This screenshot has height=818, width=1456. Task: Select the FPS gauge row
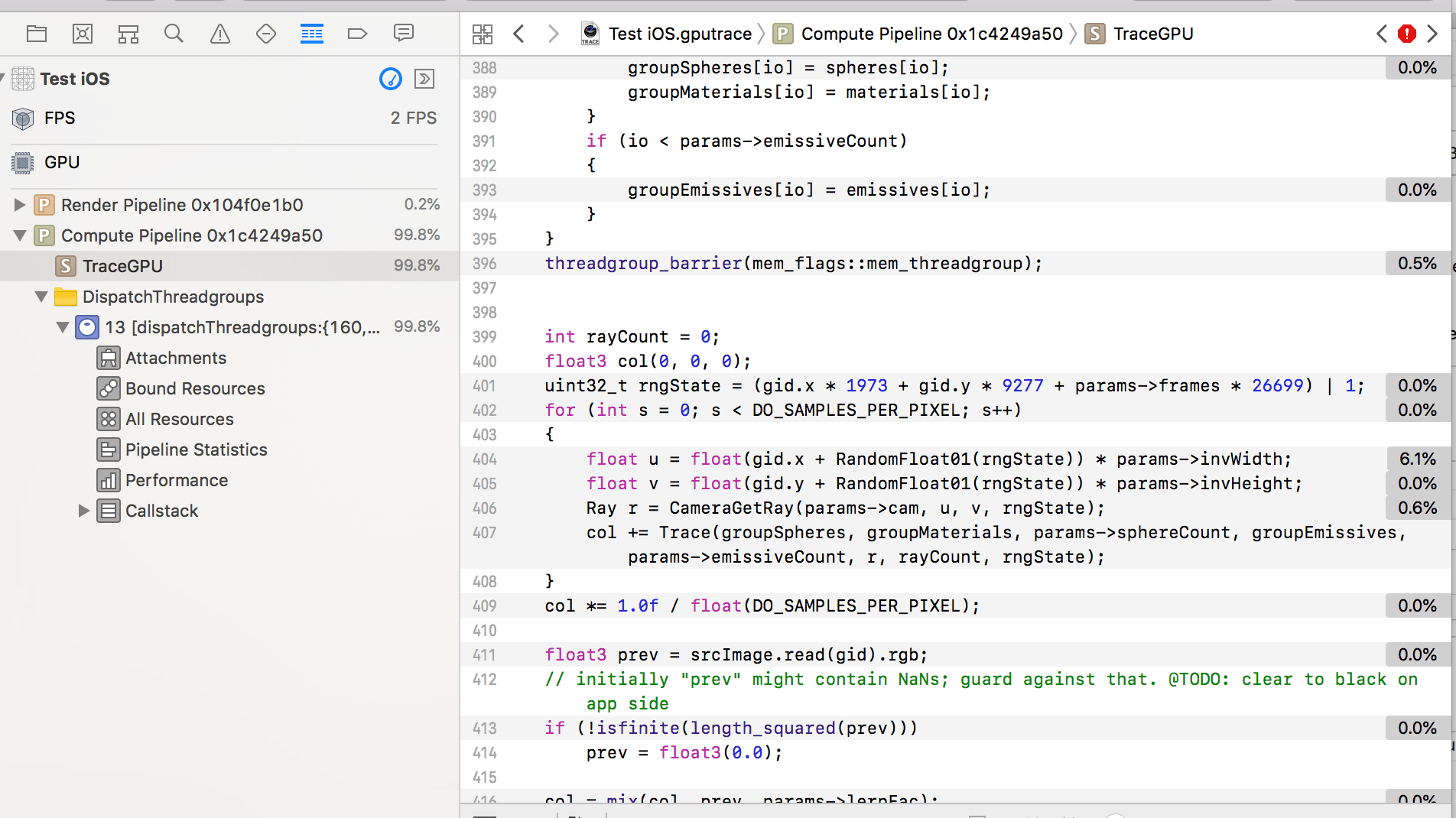pyautogui.click(x=229, y=118)
